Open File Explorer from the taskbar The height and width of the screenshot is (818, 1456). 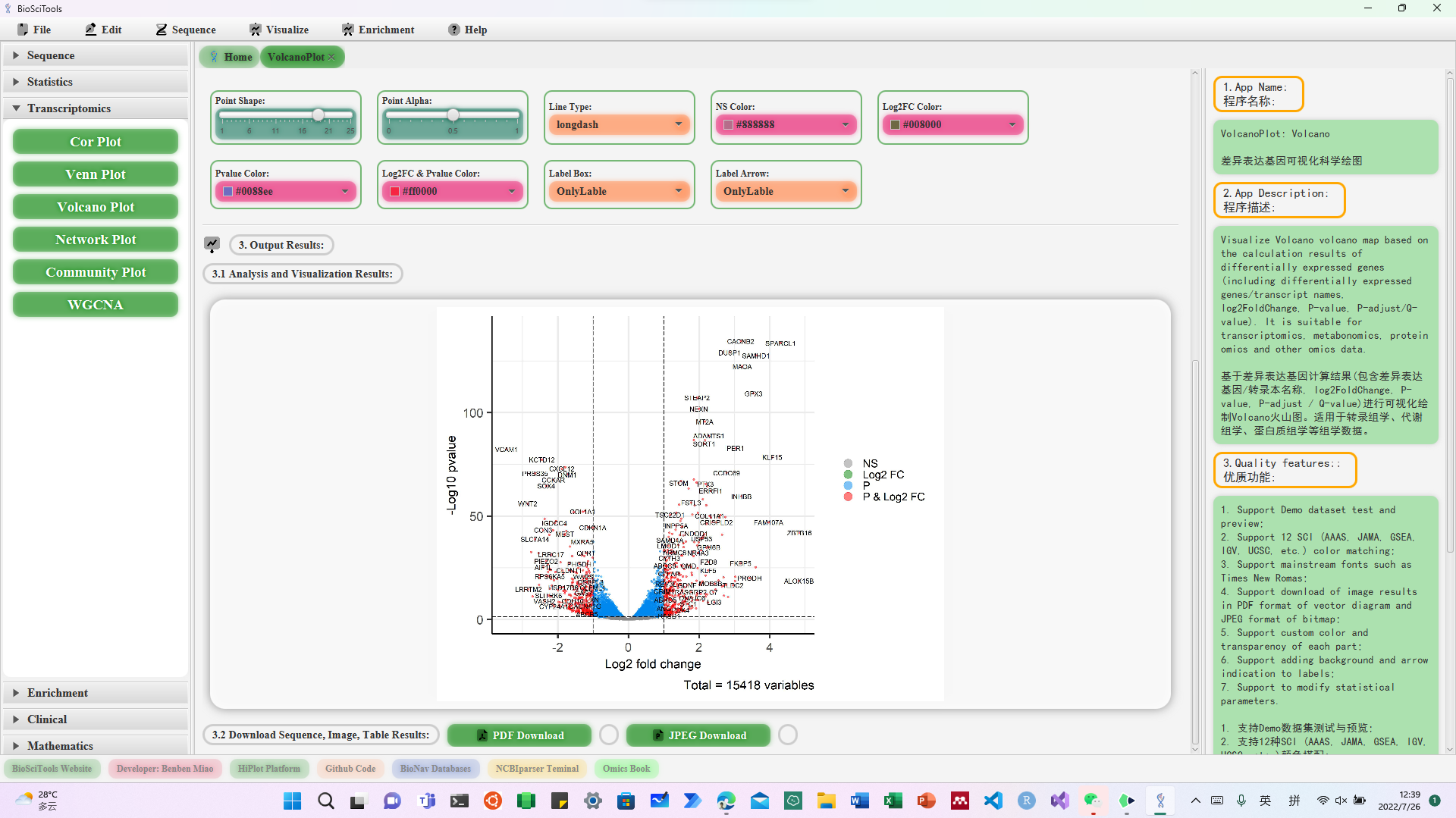(826, 801)
